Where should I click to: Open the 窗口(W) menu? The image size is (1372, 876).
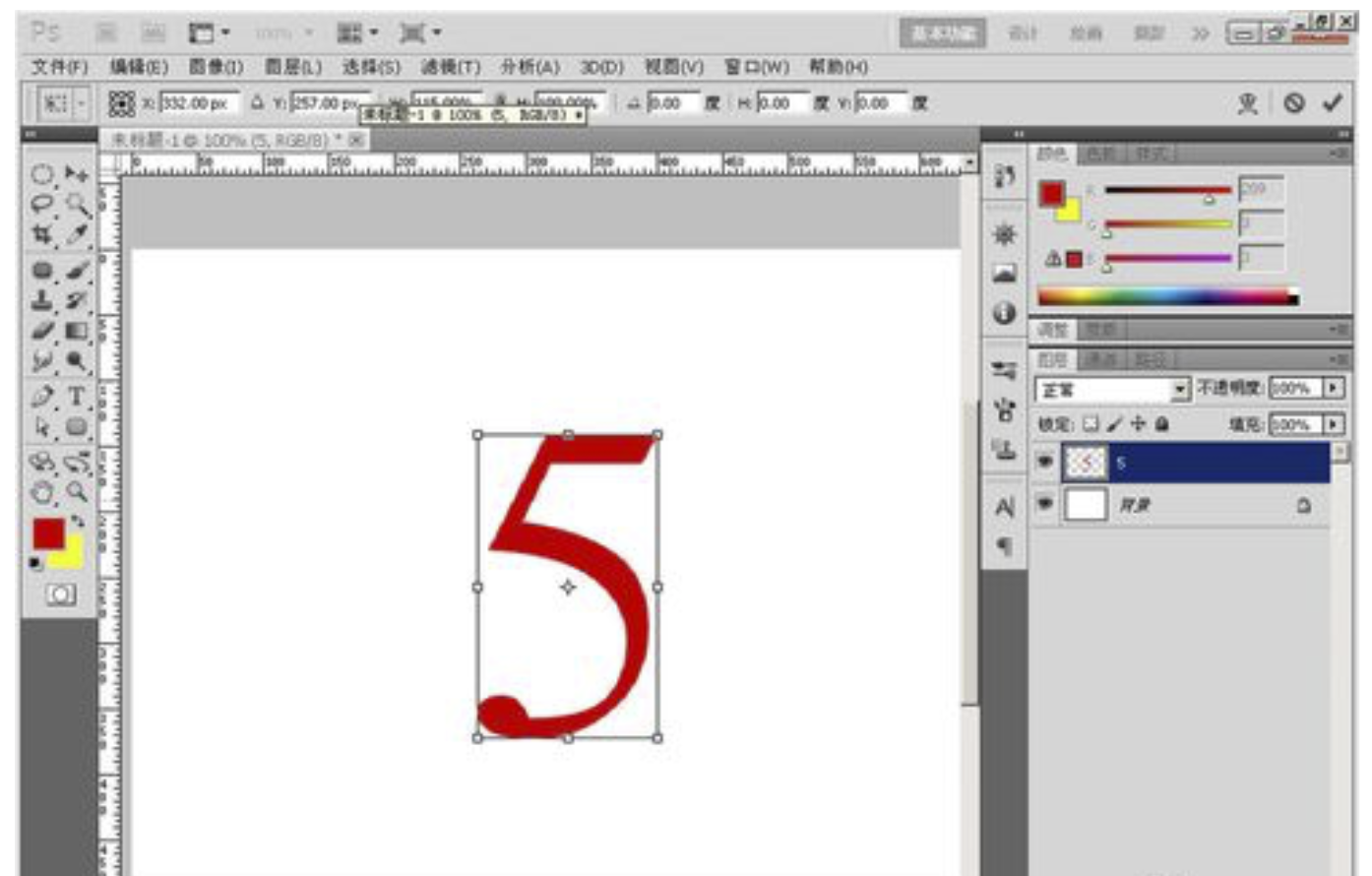[757, 66]
